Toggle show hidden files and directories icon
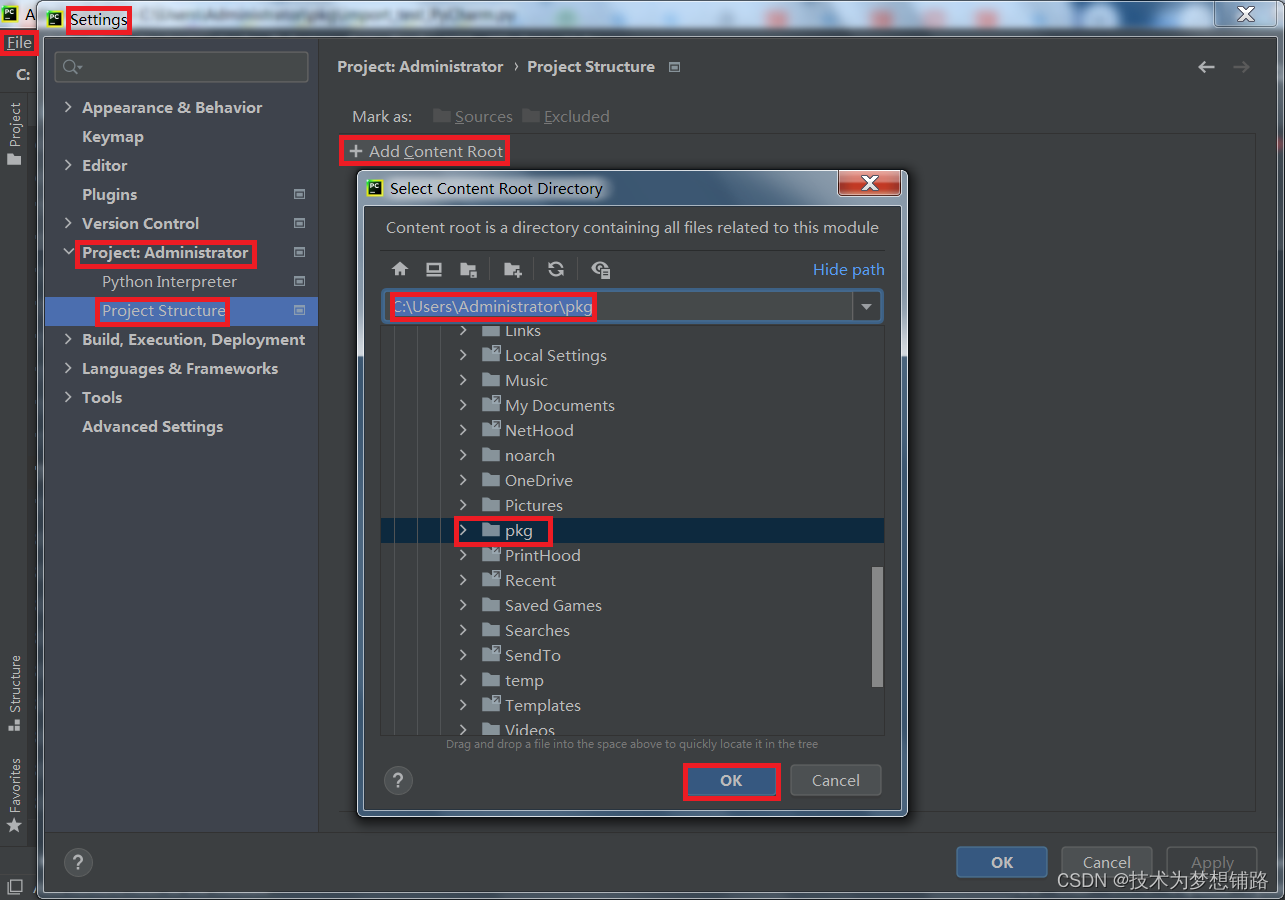 [601, 269]
